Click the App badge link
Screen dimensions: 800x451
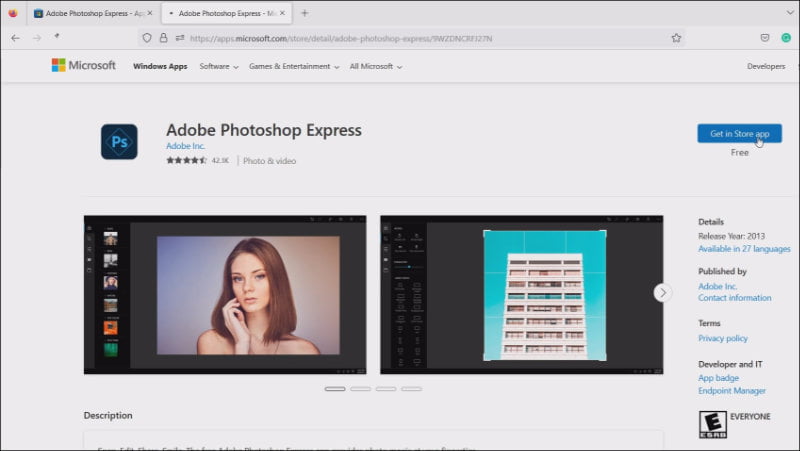pos(718,378)
